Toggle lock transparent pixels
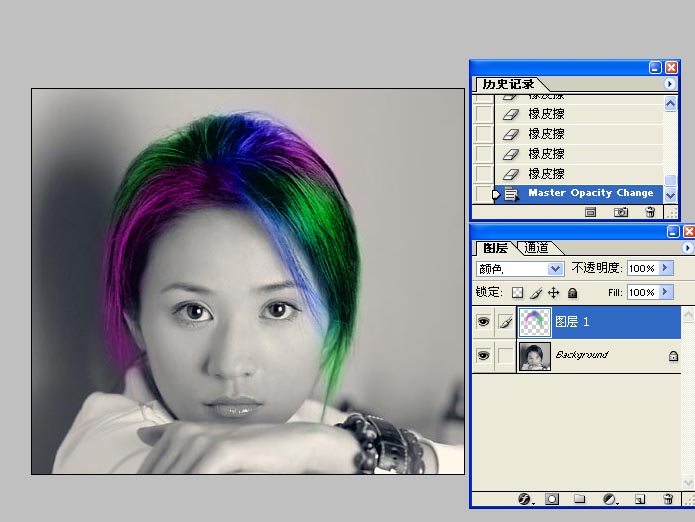 tap(517, 292)
